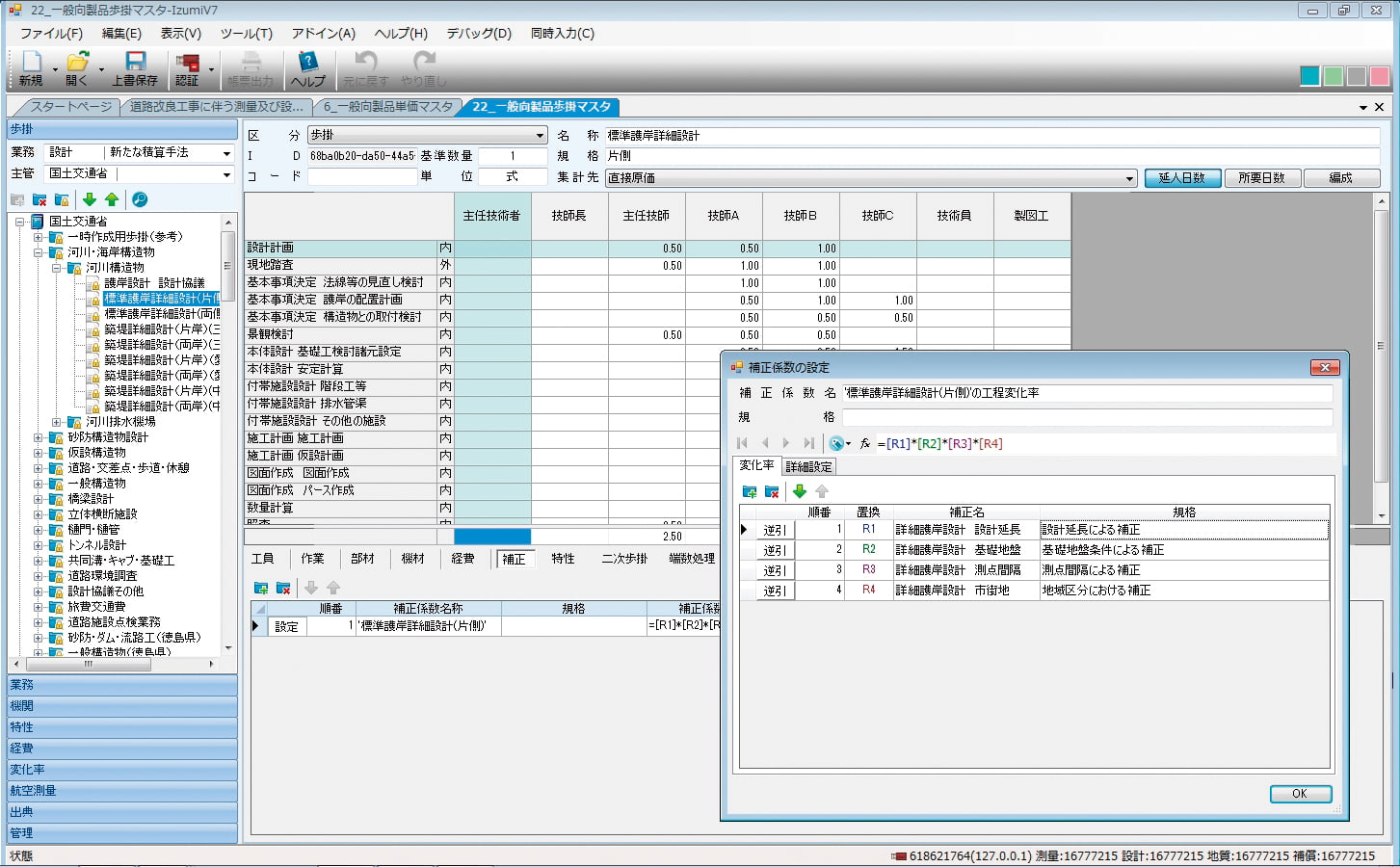The width and height of the screenshot is (1400, 867).
Task: Click the delete folder icon in left panel toolbar
Action: coord(40,199)
